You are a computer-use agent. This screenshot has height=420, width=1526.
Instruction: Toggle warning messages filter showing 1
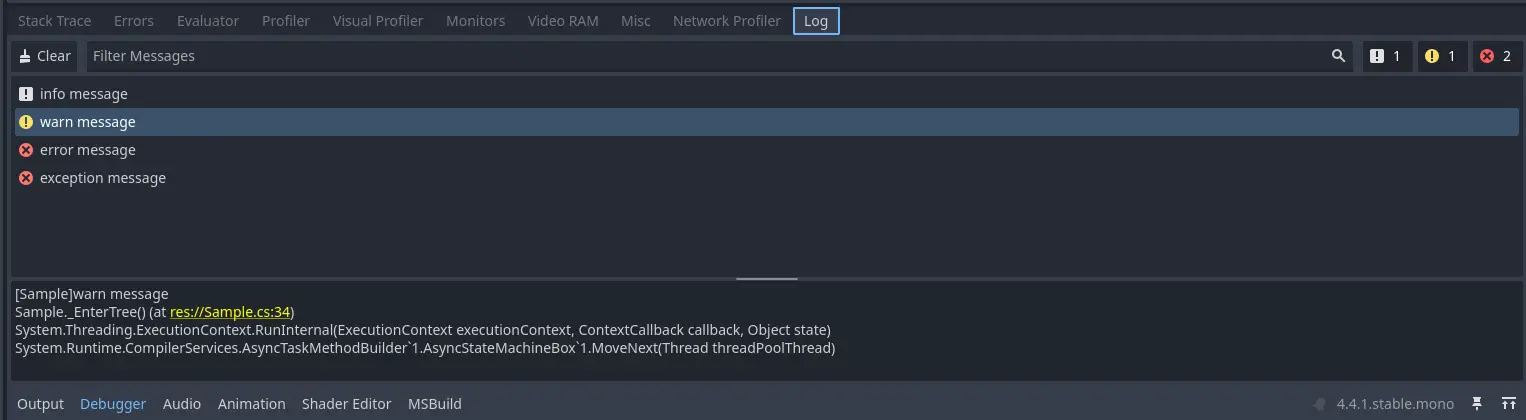1440,56
